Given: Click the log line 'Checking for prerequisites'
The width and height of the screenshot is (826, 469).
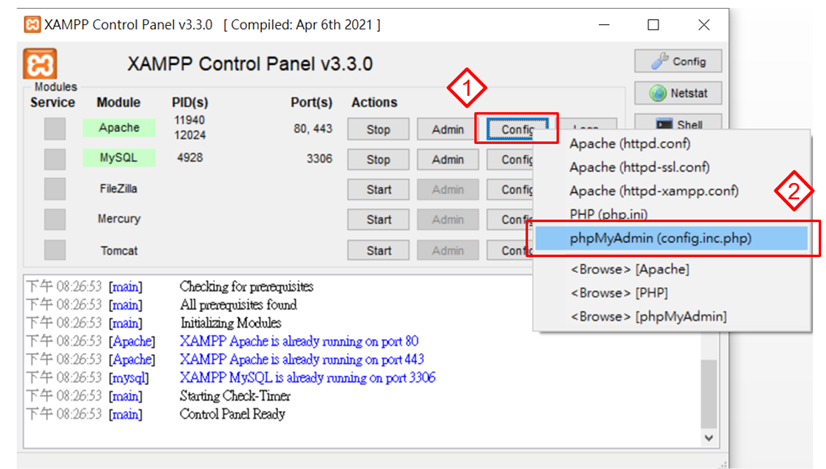Looking at the screenshot, I should click(247, 287).
